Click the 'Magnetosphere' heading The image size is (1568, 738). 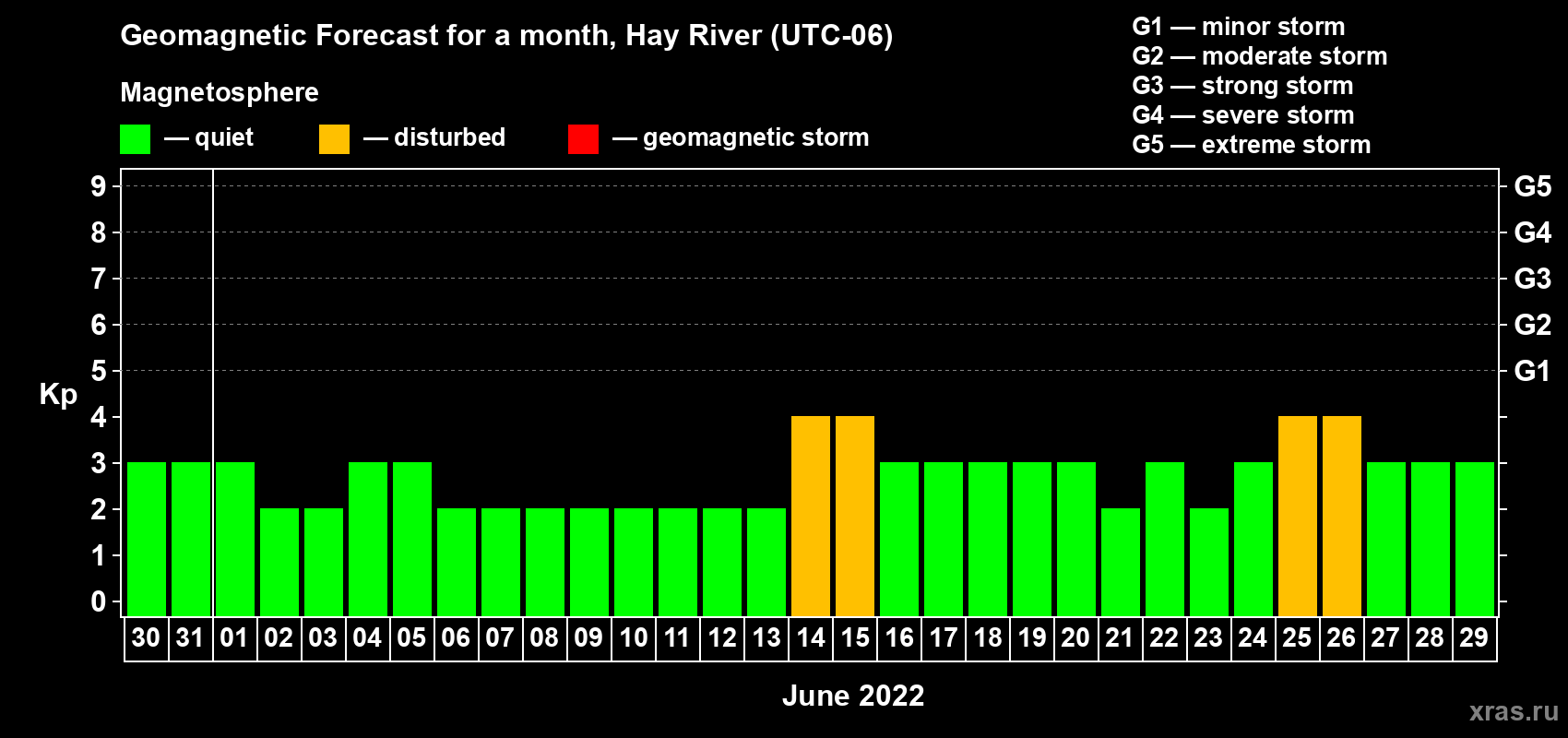click(x=220, y=92)
